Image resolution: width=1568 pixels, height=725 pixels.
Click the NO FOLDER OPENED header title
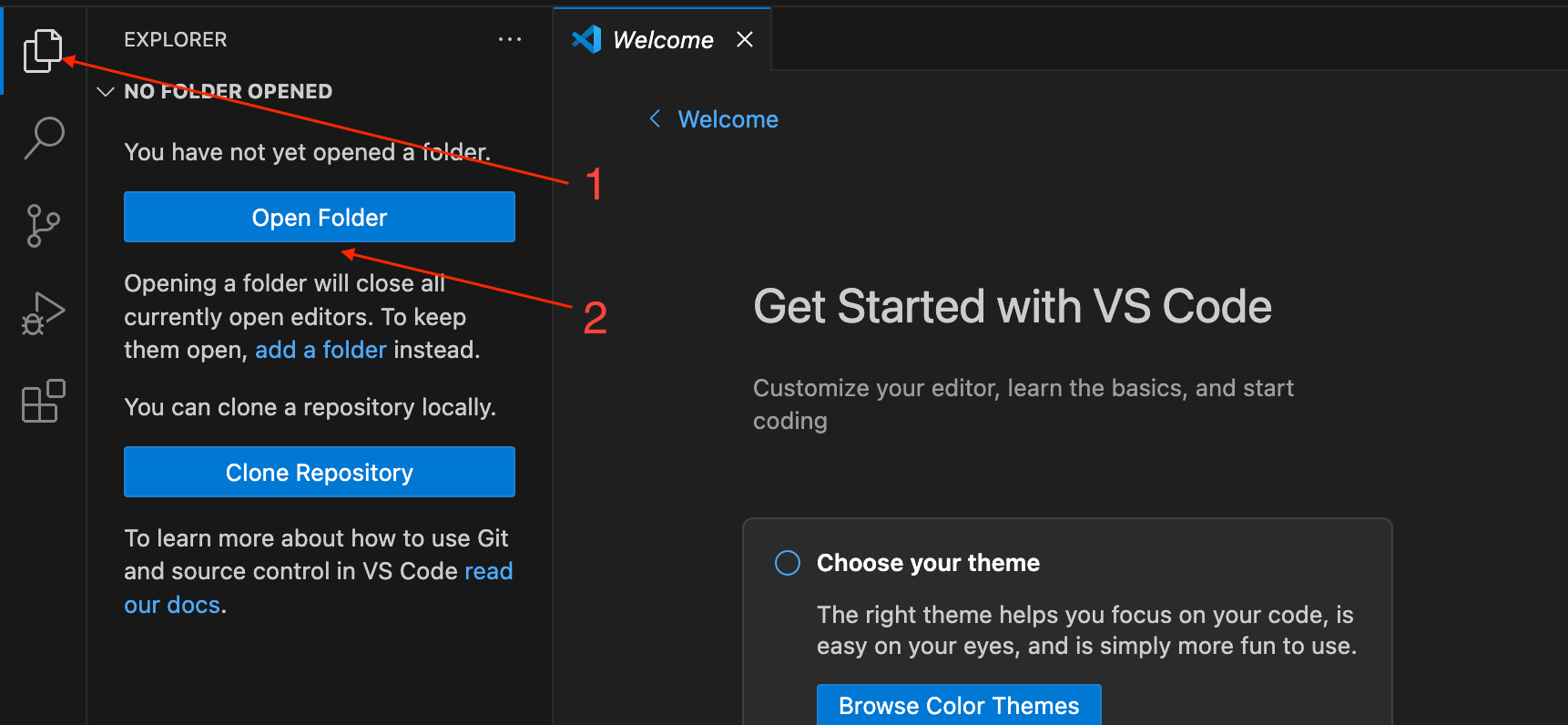pos(228,92)
